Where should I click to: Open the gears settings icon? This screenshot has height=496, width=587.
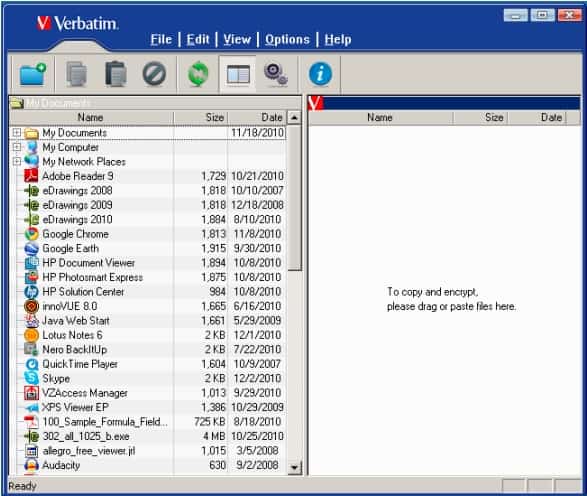(276, 74)
